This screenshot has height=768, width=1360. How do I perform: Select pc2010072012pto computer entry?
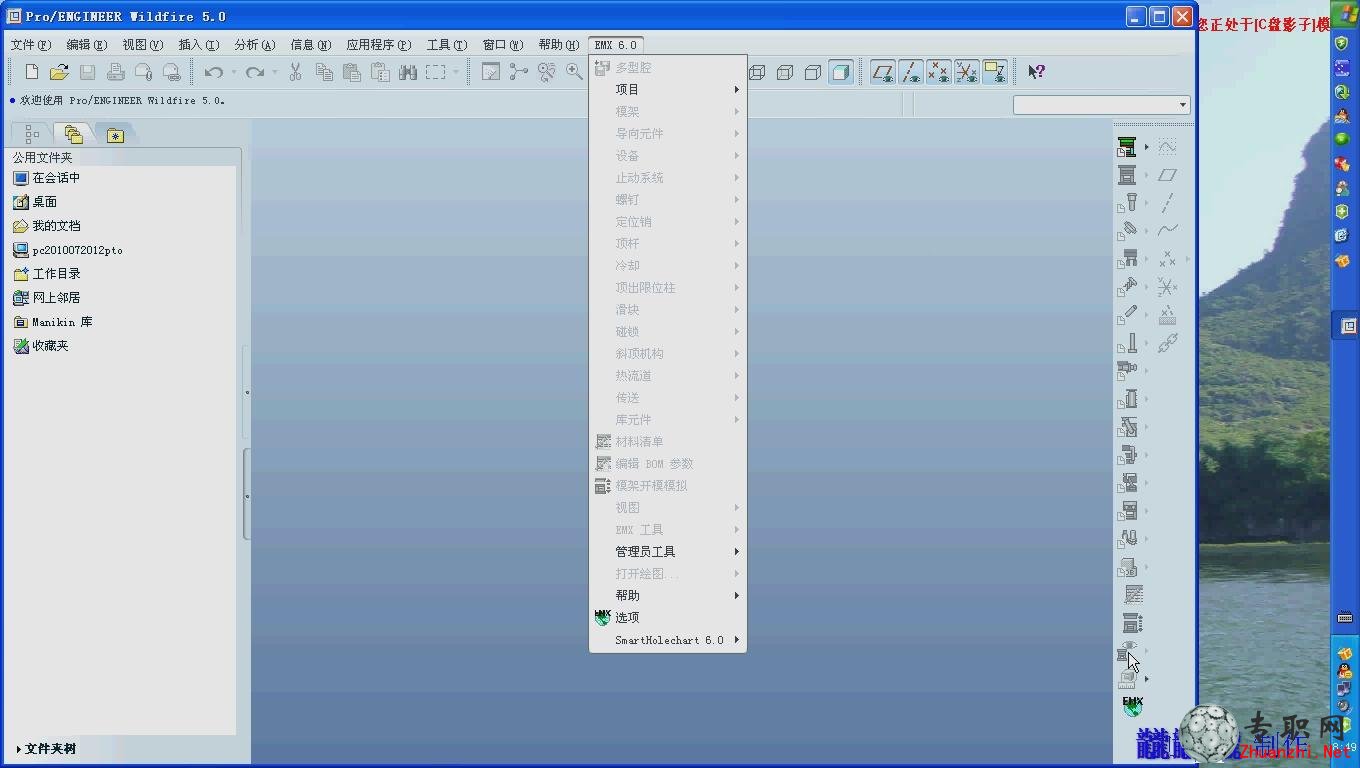coord(67,250)
